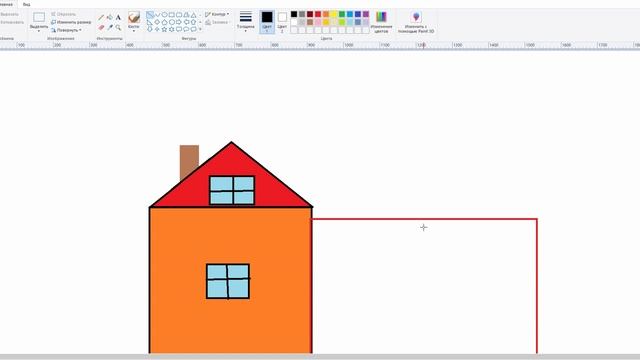Click the Brushes tool icon
640x360 pixels.
point(134,17)
